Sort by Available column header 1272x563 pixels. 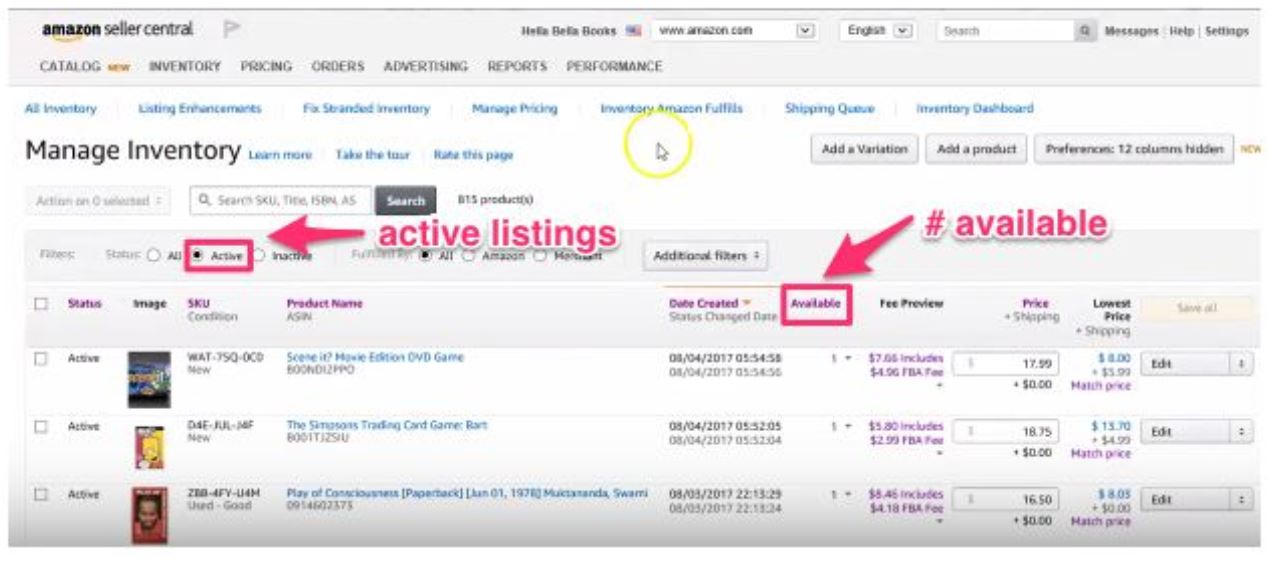[816, 303]
